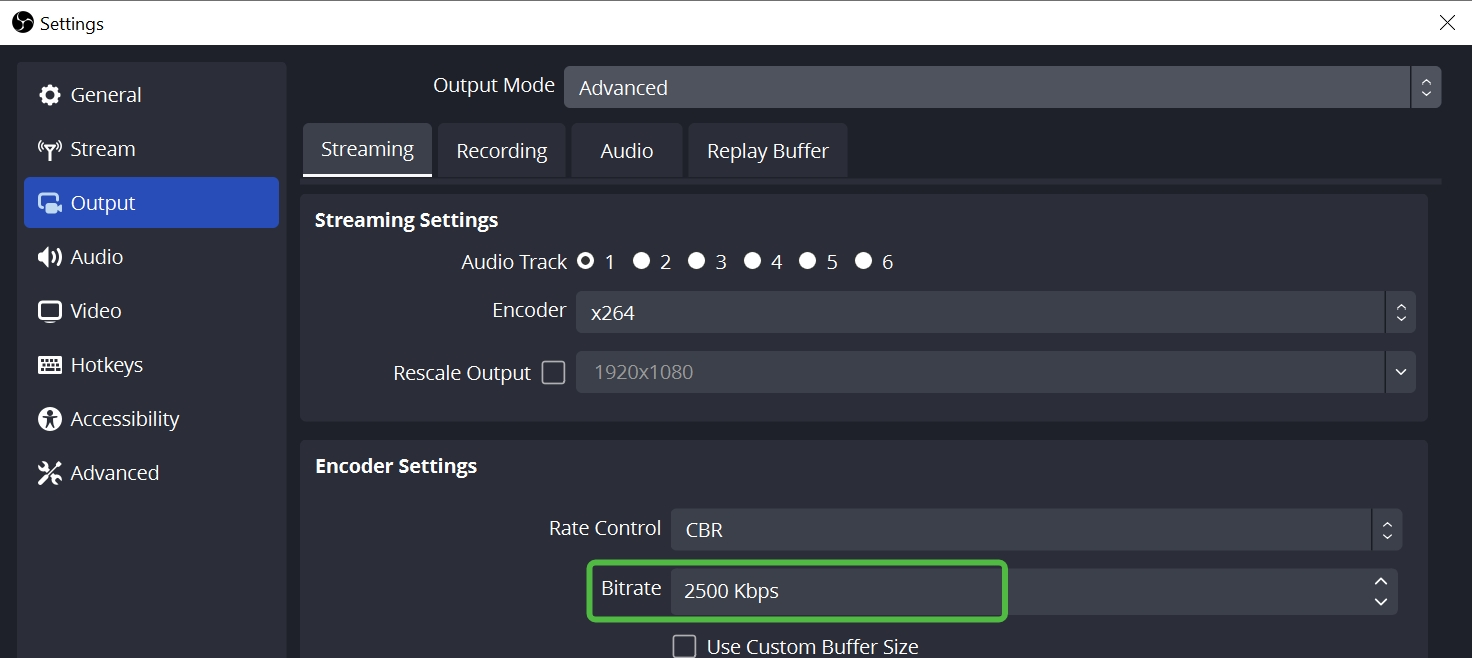Click the Video display icon
The height and width of the screenshot is (658, 1472).
point(49,311)
